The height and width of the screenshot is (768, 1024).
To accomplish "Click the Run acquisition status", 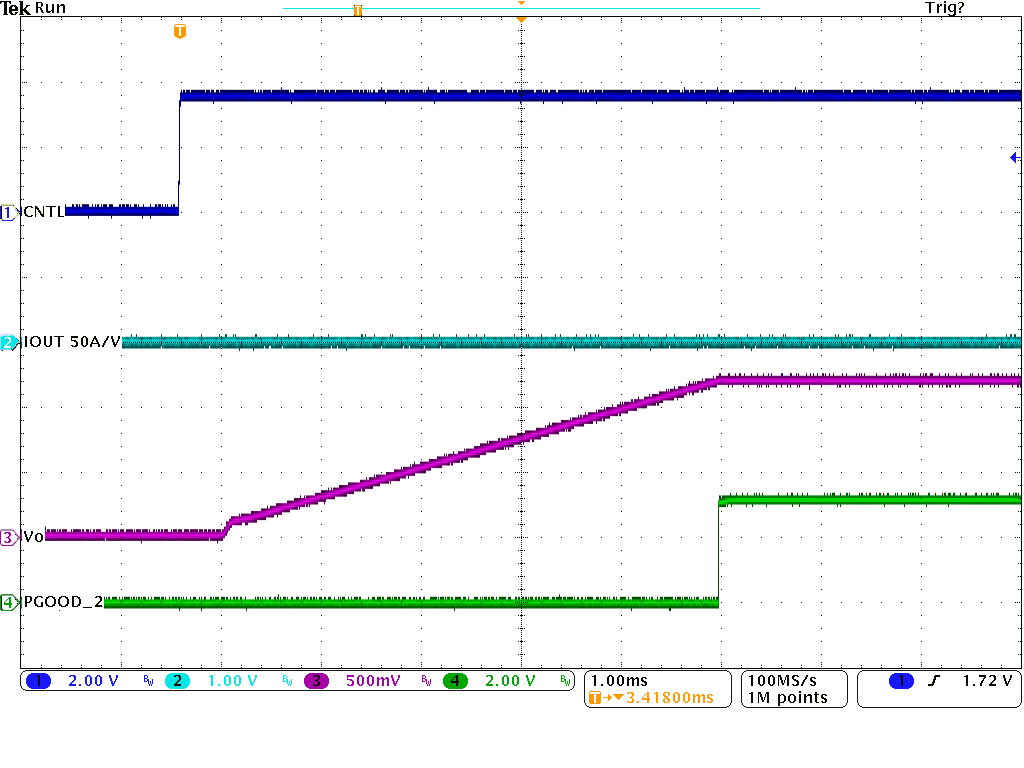I will (x=51, y=8).
